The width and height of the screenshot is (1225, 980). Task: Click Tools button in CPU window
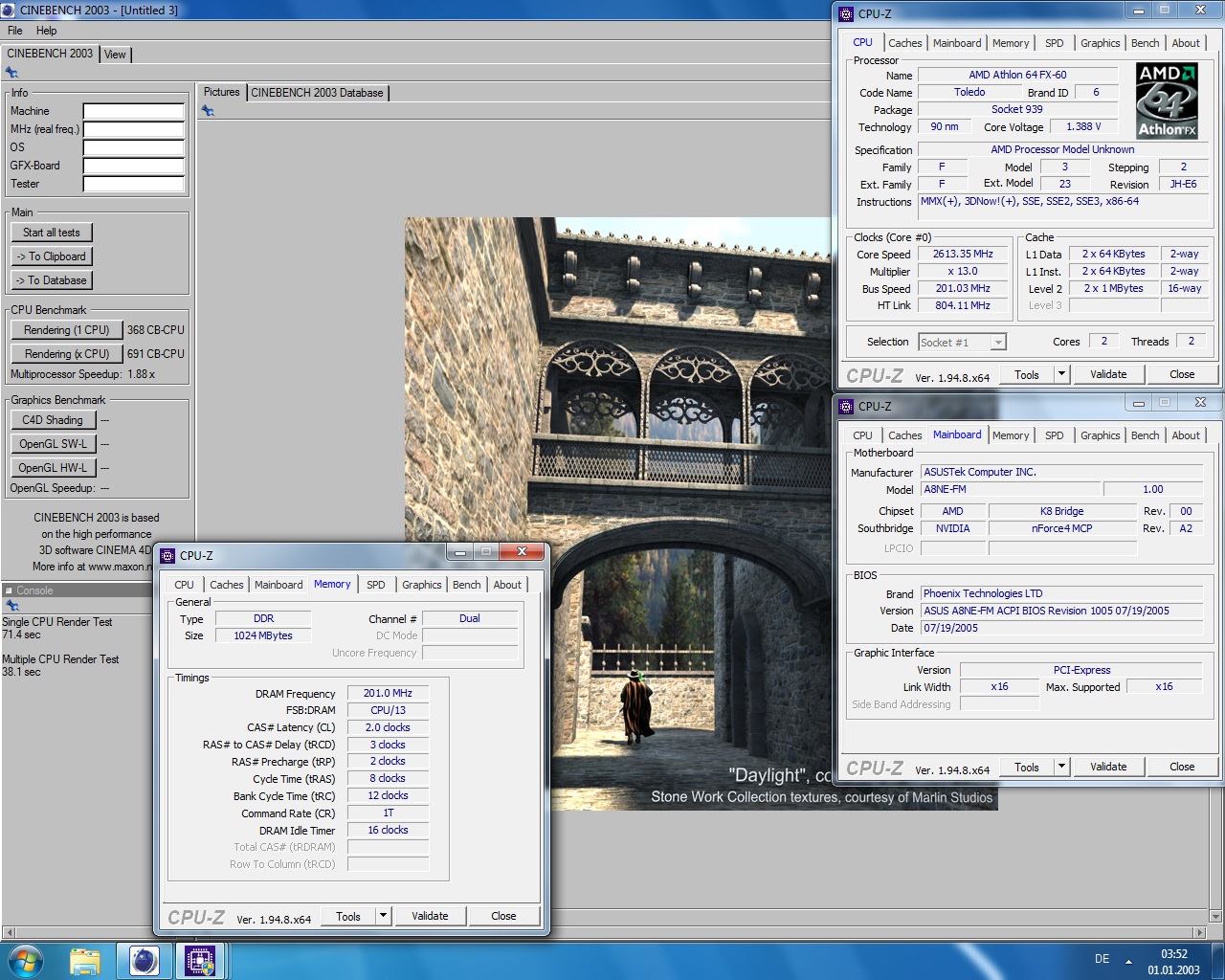click(x=1027, y=374)
